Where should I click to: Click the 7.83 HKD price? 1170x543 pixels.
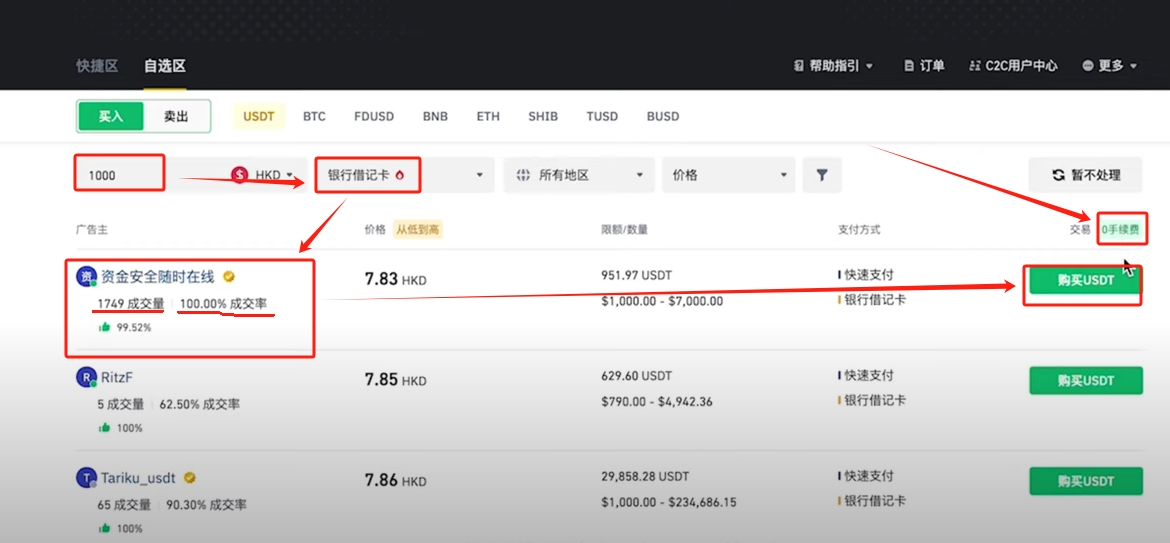(x=395, y=279)
